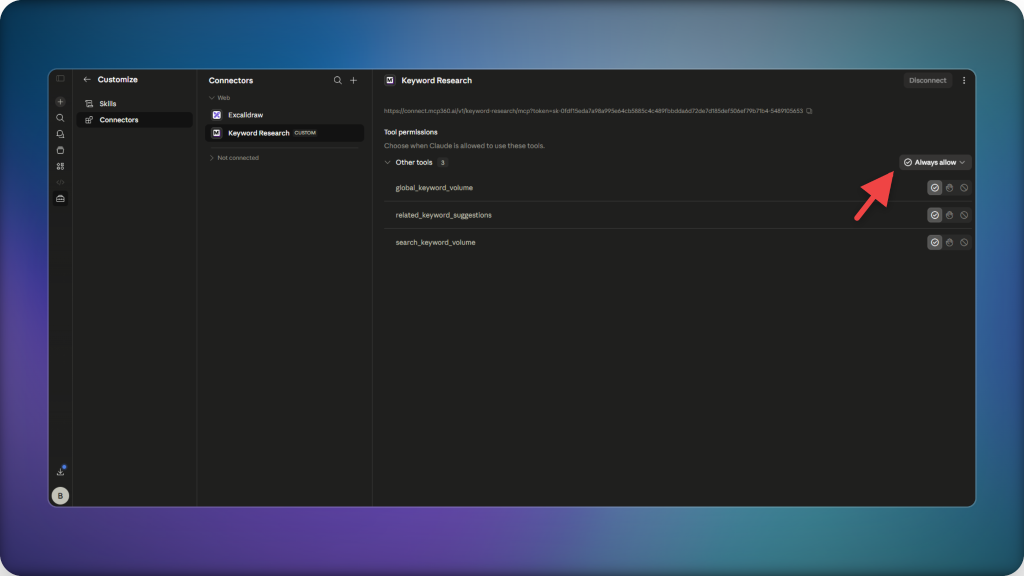Screen dimensions: 1024x576
Task: Set related_keyword_suggestions to needs approval
Action: coord(950,215)
